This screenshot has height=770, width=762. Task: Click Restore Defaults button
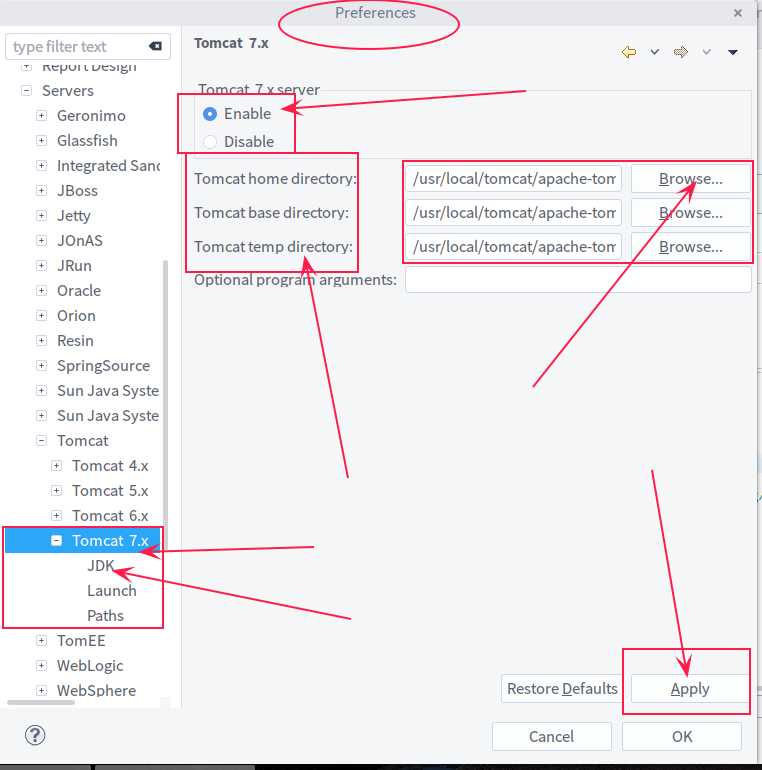[x=562, y=688]
